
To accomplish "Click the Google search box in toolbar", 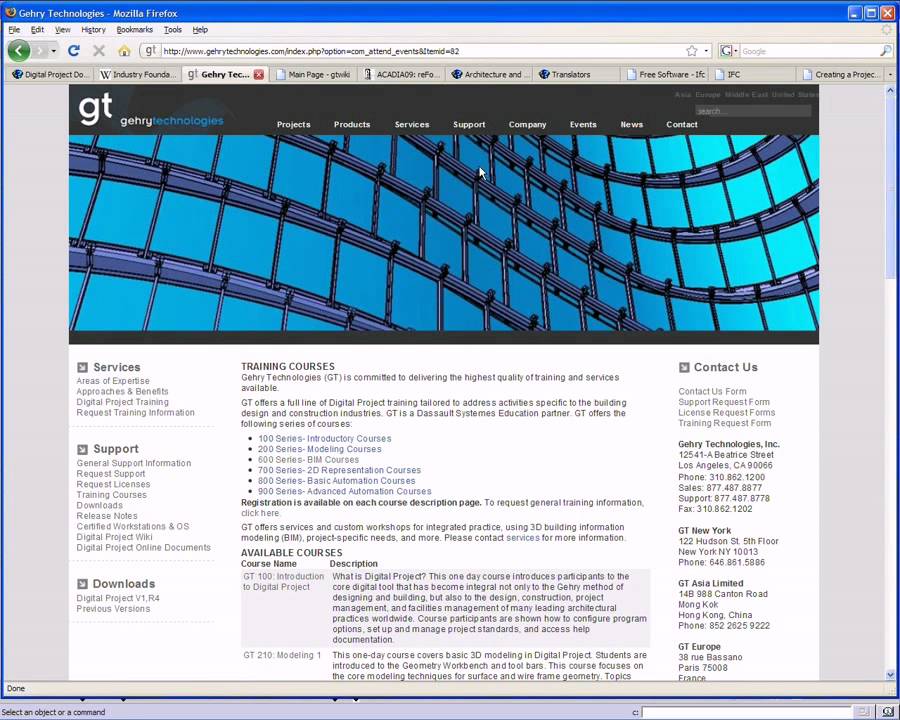I will pyautogui.click(x=809, y=51).
